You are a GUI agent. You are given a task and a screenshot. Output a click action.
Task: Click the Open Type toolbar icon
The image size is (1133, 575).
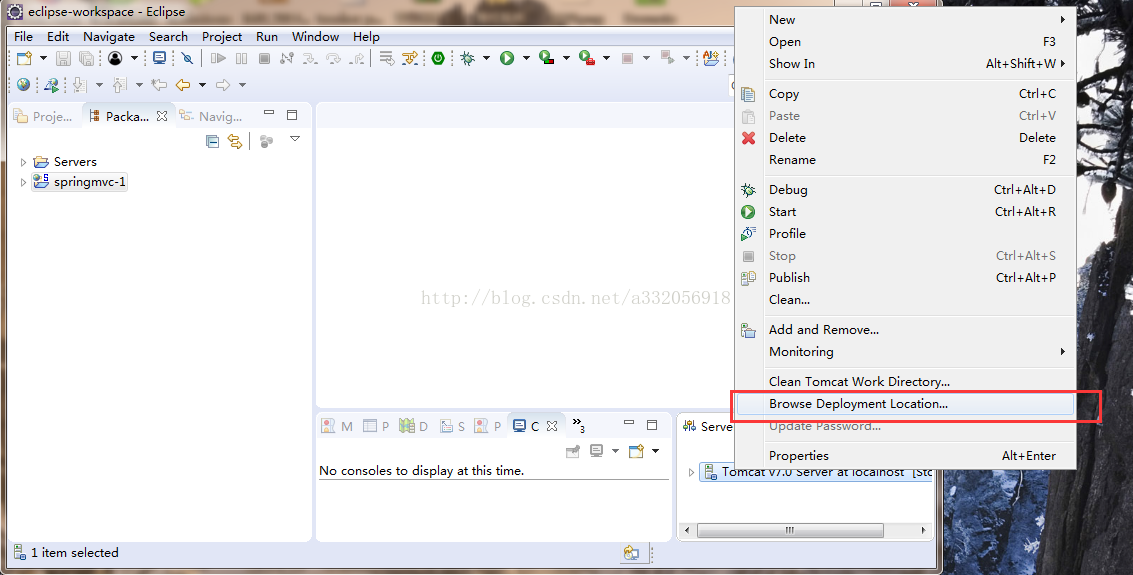(x=711, y=59)
